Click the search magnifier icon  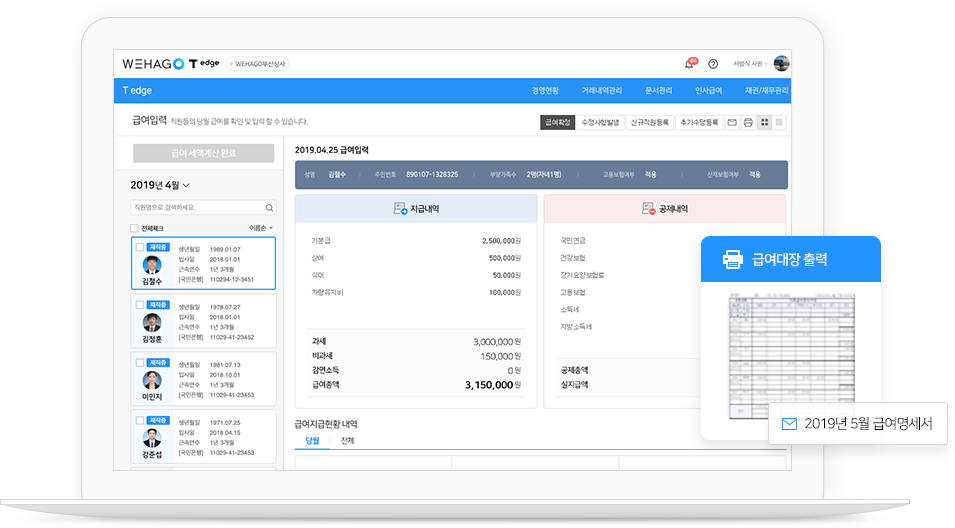pos(269,208)
